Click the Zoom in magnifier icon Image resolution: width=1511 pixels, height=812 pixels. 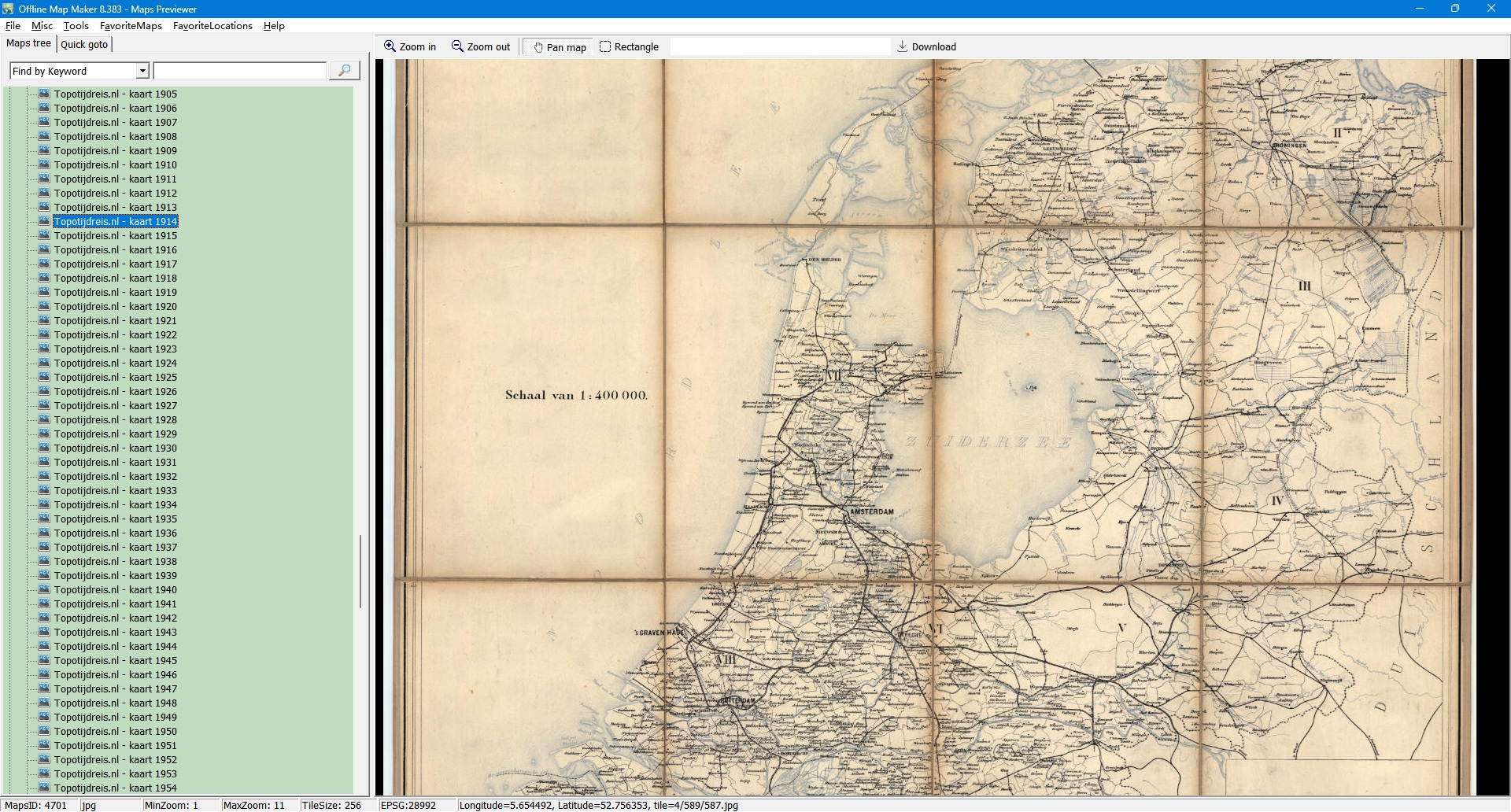[x=390, y=46]
